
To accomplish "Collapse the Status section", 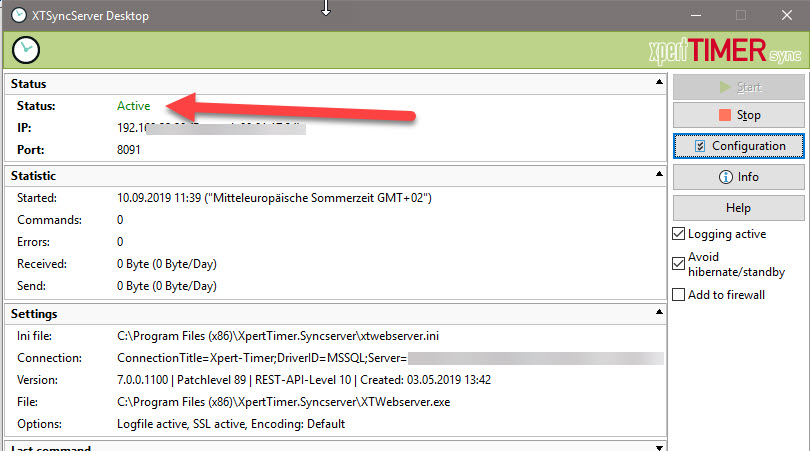I will 659,82.
